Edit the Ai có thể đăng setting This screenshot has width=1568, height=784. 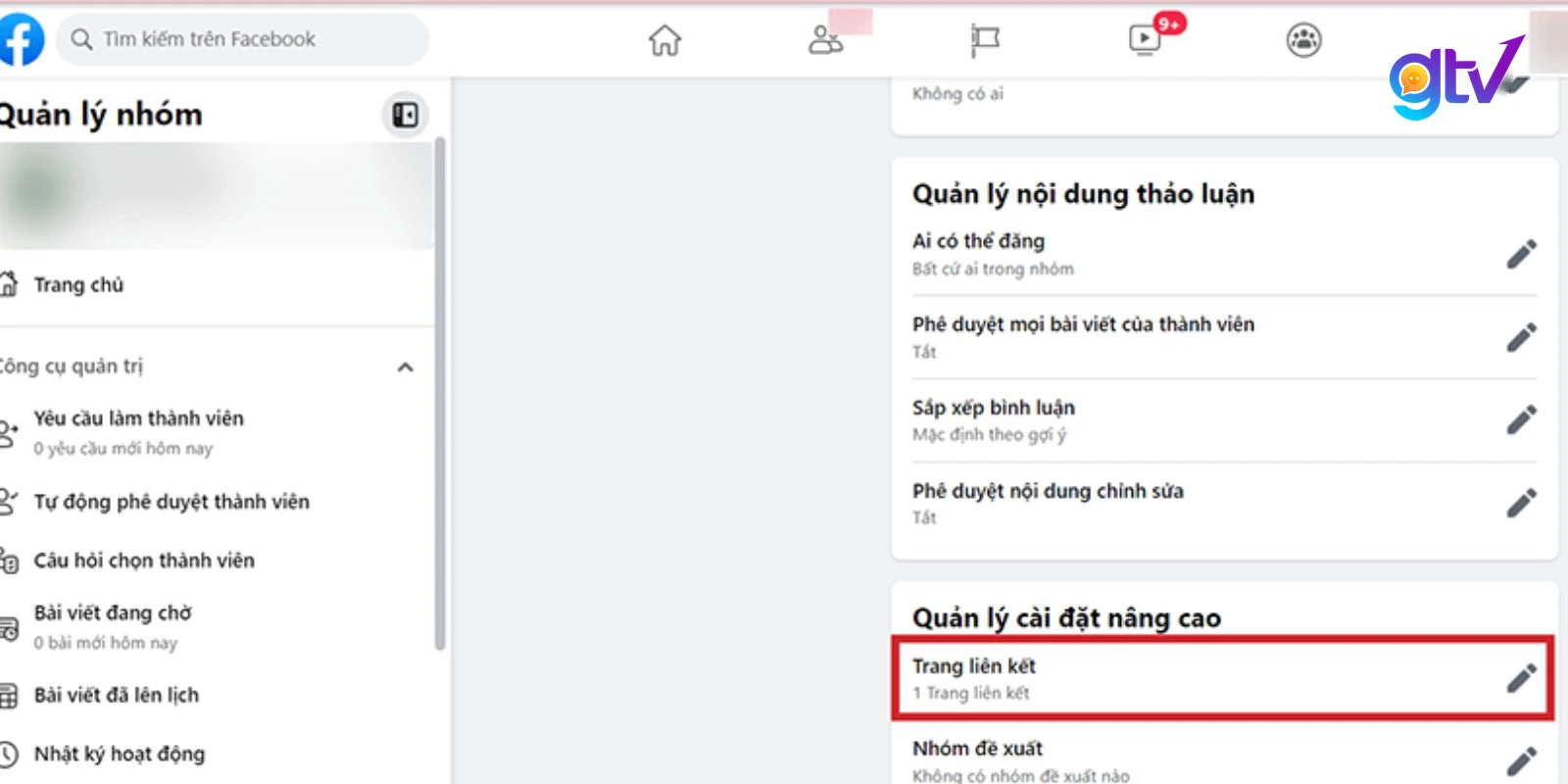1521,255
